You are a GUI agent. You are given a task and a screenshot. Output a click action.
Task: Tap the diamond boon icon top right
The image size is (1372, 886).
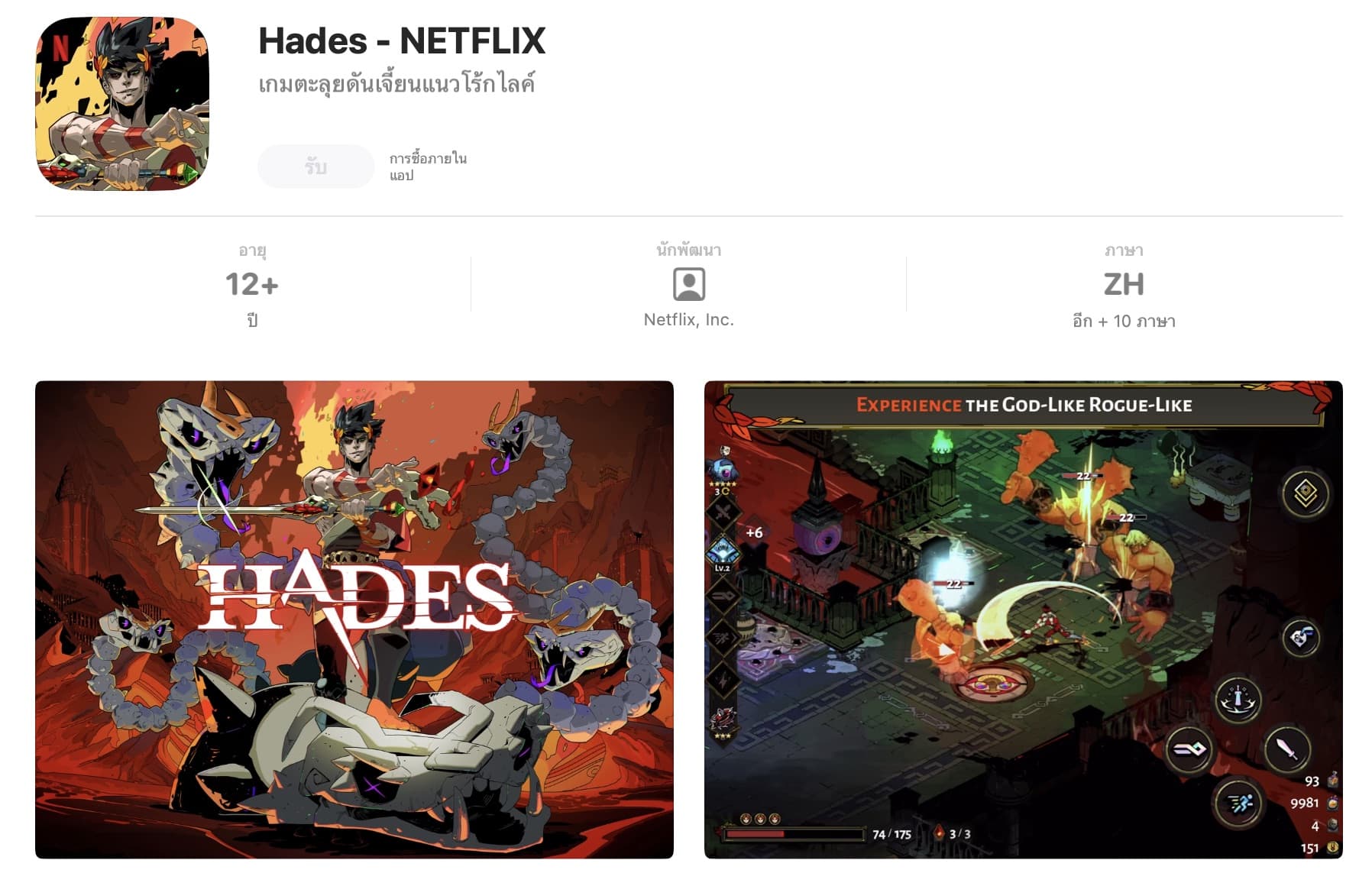coord(1306,493)
